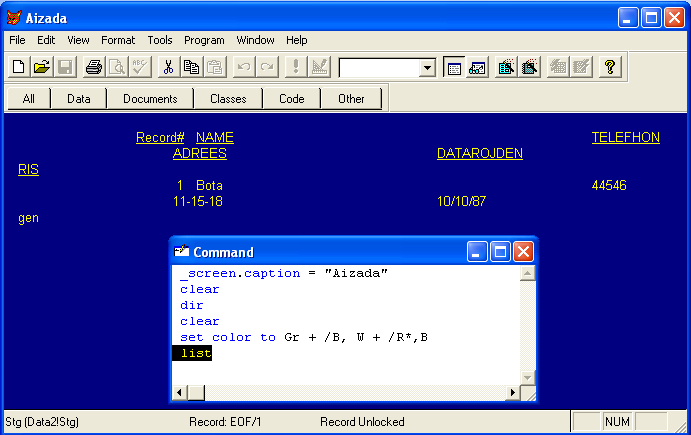Click the fox application icon in title bar
The width and height of the screenshot is (691, 435).
tap(14, 18)
